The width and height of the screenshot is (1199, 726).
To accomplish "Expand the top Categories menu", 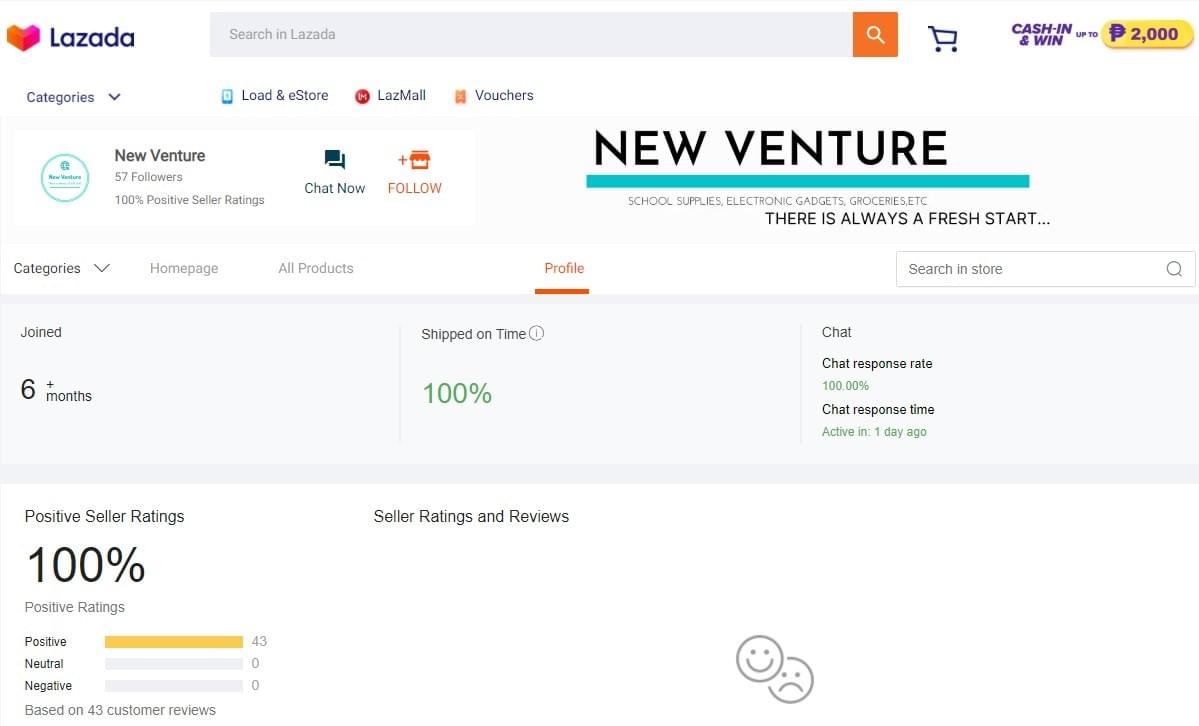I will click(60, 96).
